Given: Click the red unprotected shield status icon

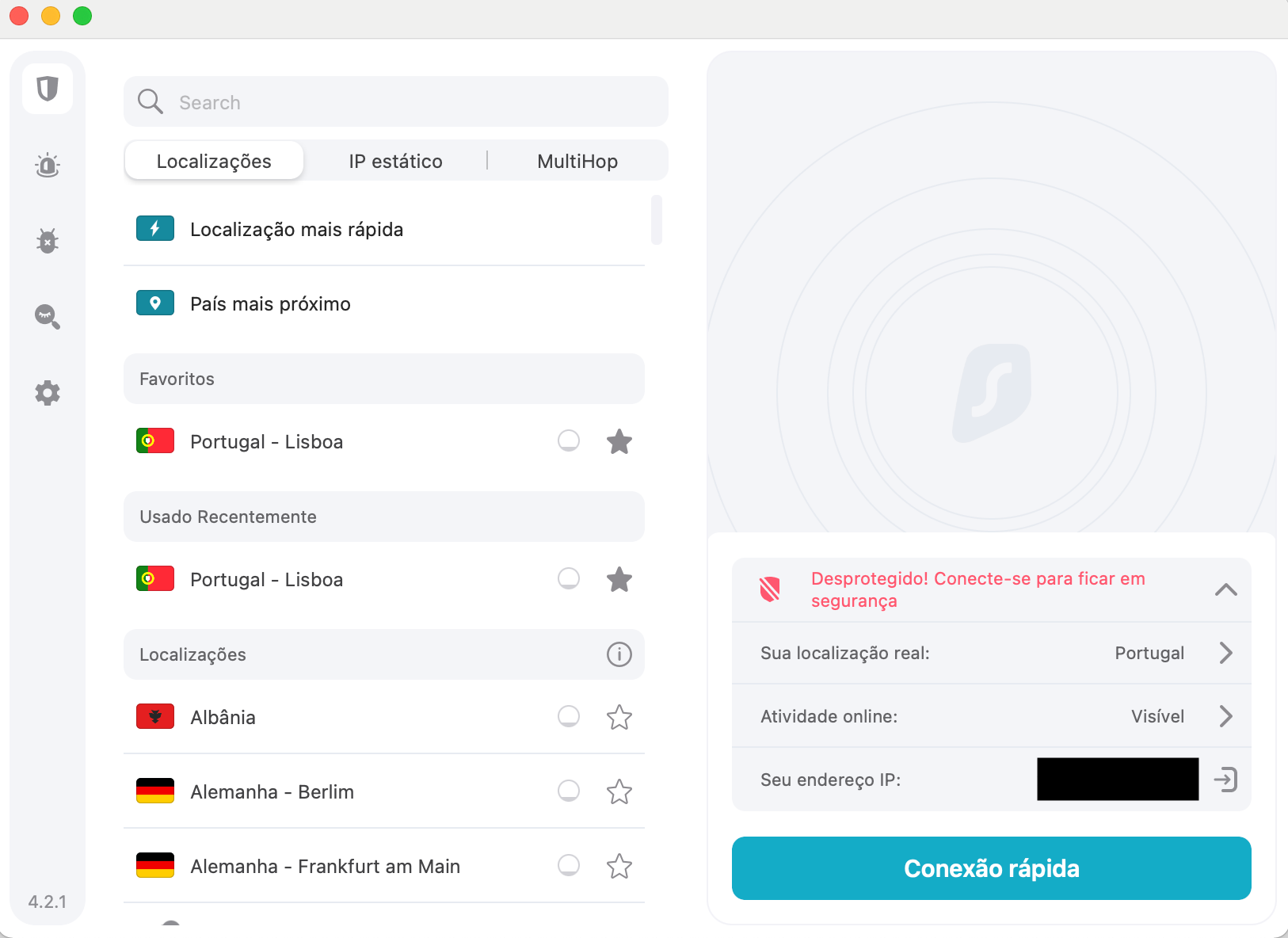Looking at the screenshot, I should click(770, 589).
